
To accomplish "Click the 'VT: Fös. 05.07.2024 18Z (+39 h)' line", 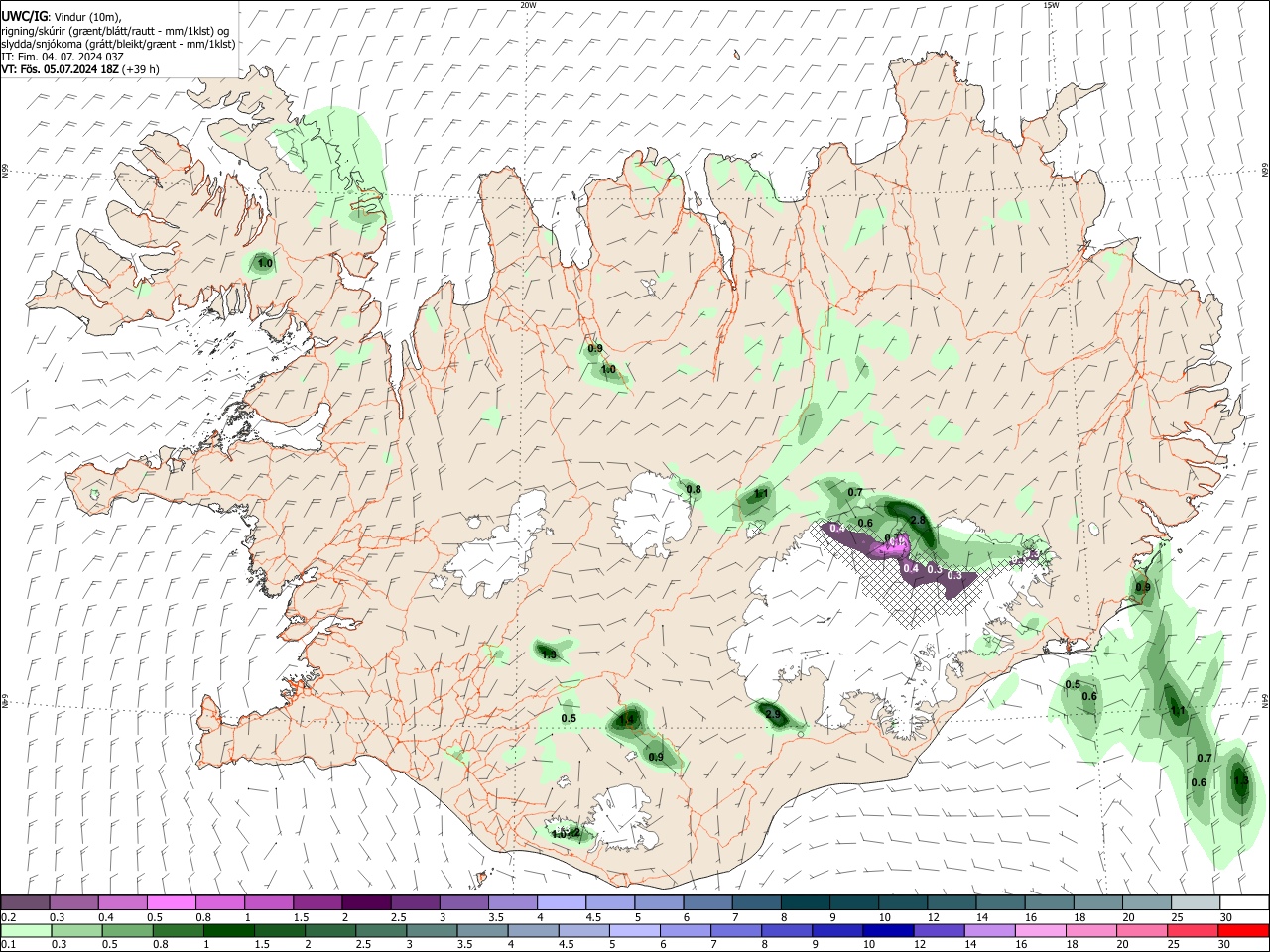I will (x=80, y=69).
